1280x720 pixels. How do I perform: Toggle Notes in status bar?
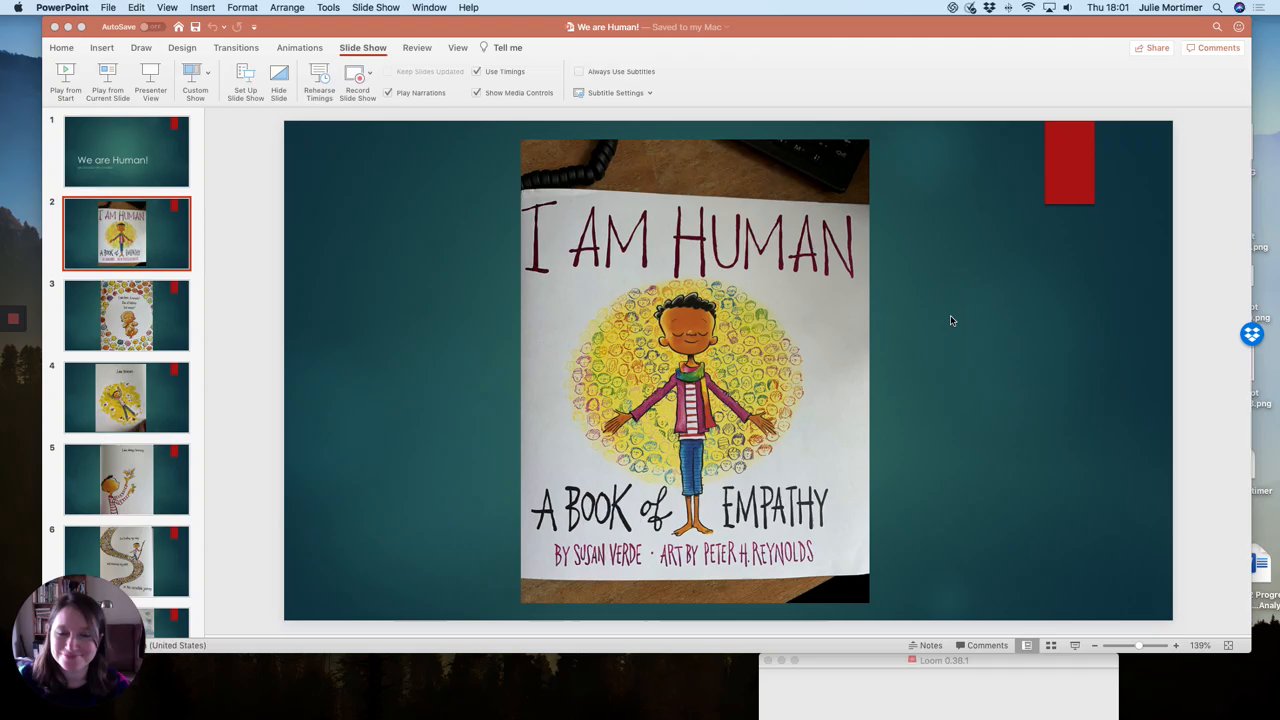point(925,646)
